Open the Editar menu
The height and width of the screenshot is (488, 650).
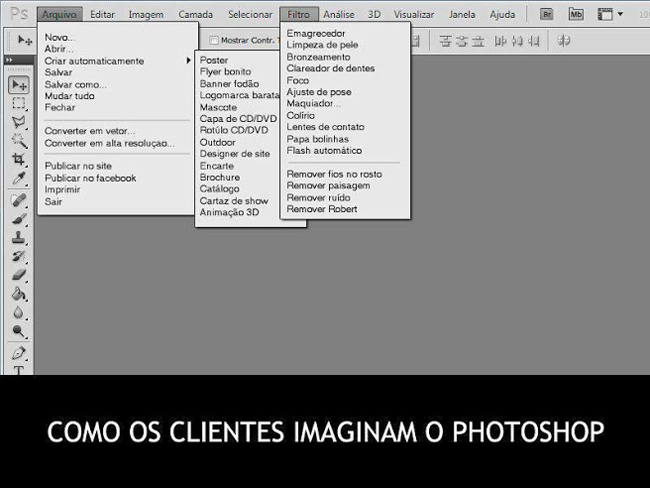click(x=102, y=15)
